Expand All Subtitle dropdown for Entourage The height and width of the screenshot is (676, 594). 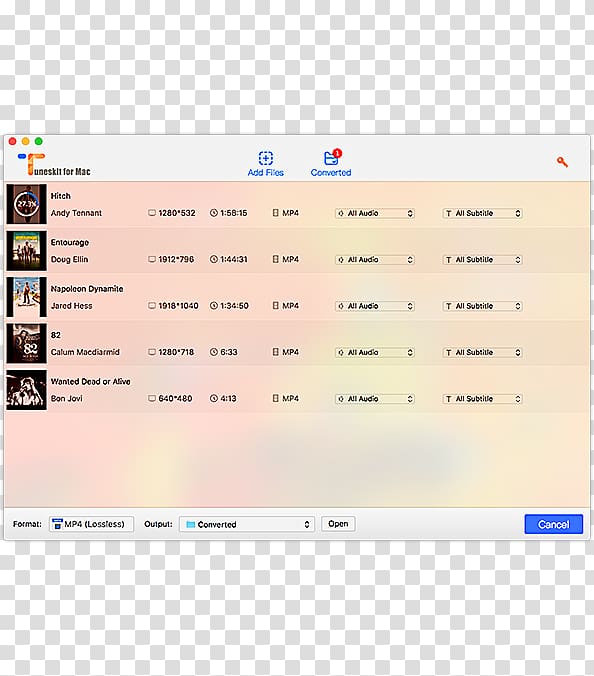(482, 260)
